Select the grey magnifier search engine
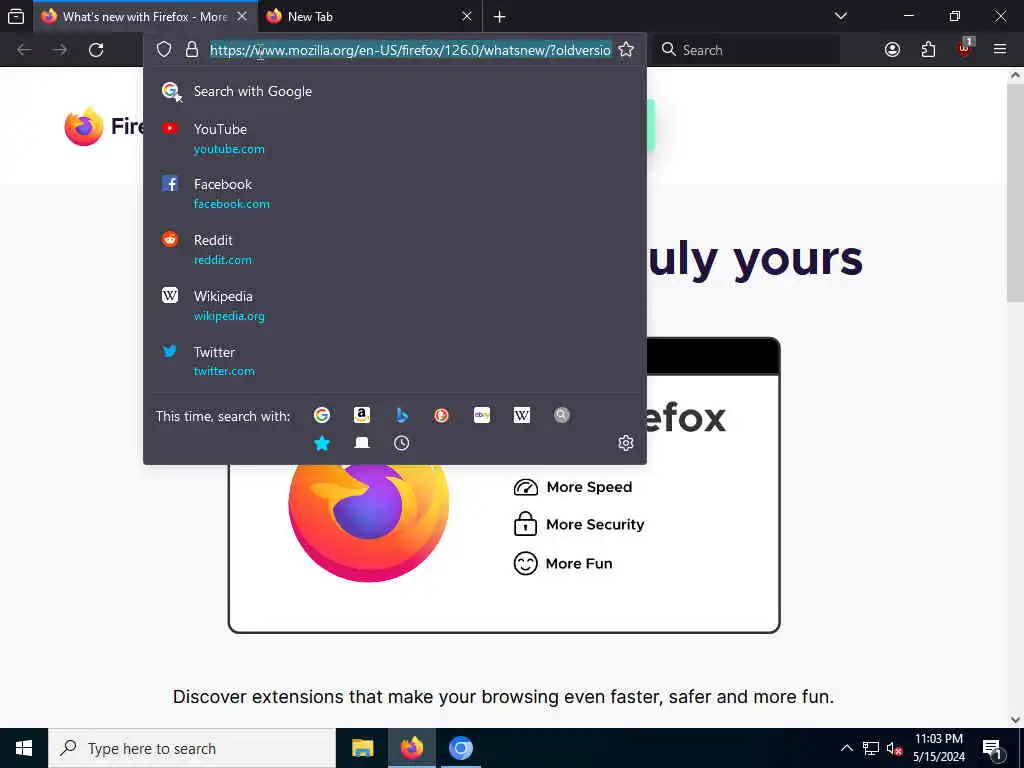 point(562,415)
